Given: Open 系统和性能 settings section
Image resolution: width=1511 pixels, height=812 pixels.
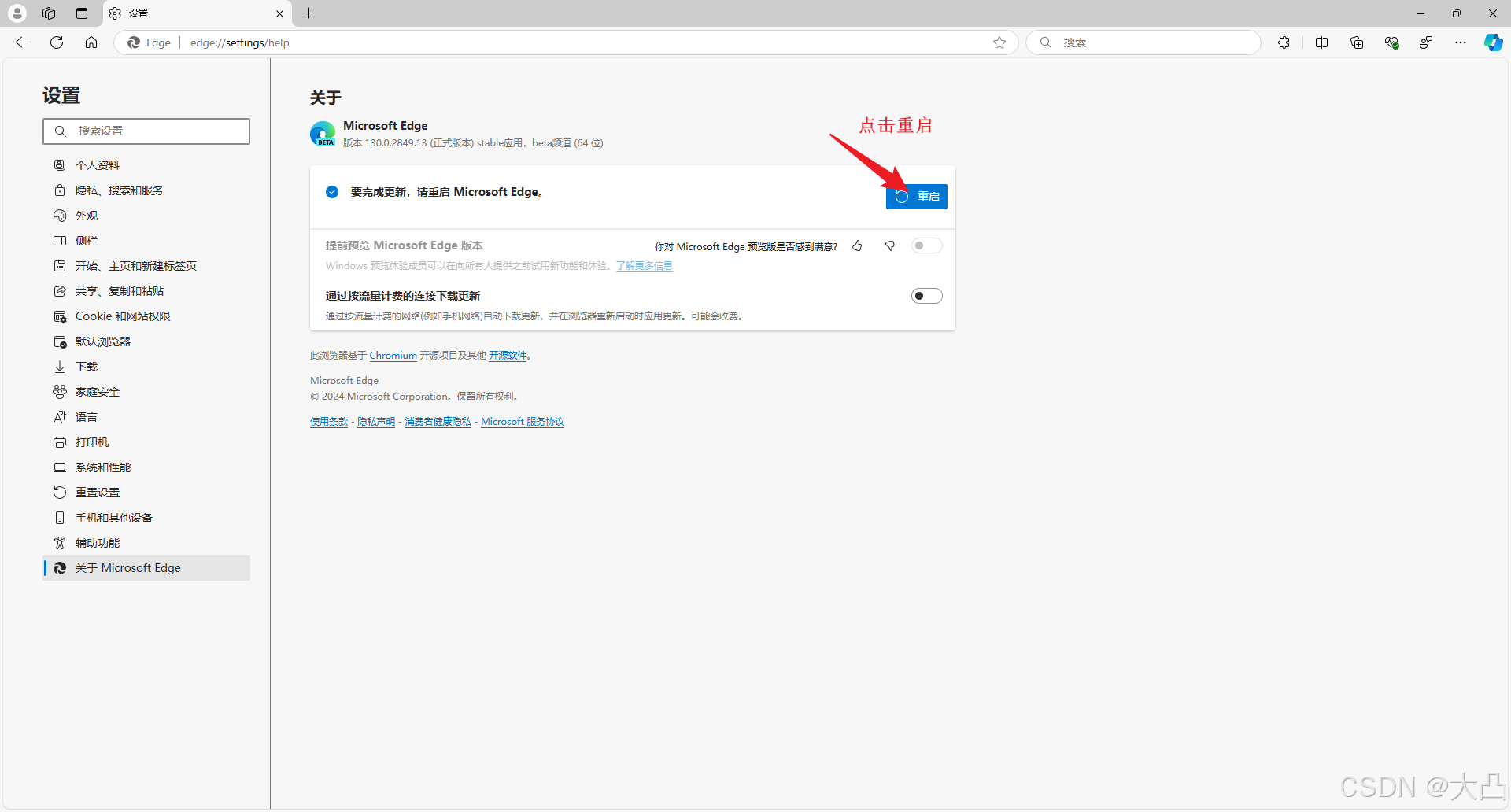Looking at the screenshot, I should [146, 467].
